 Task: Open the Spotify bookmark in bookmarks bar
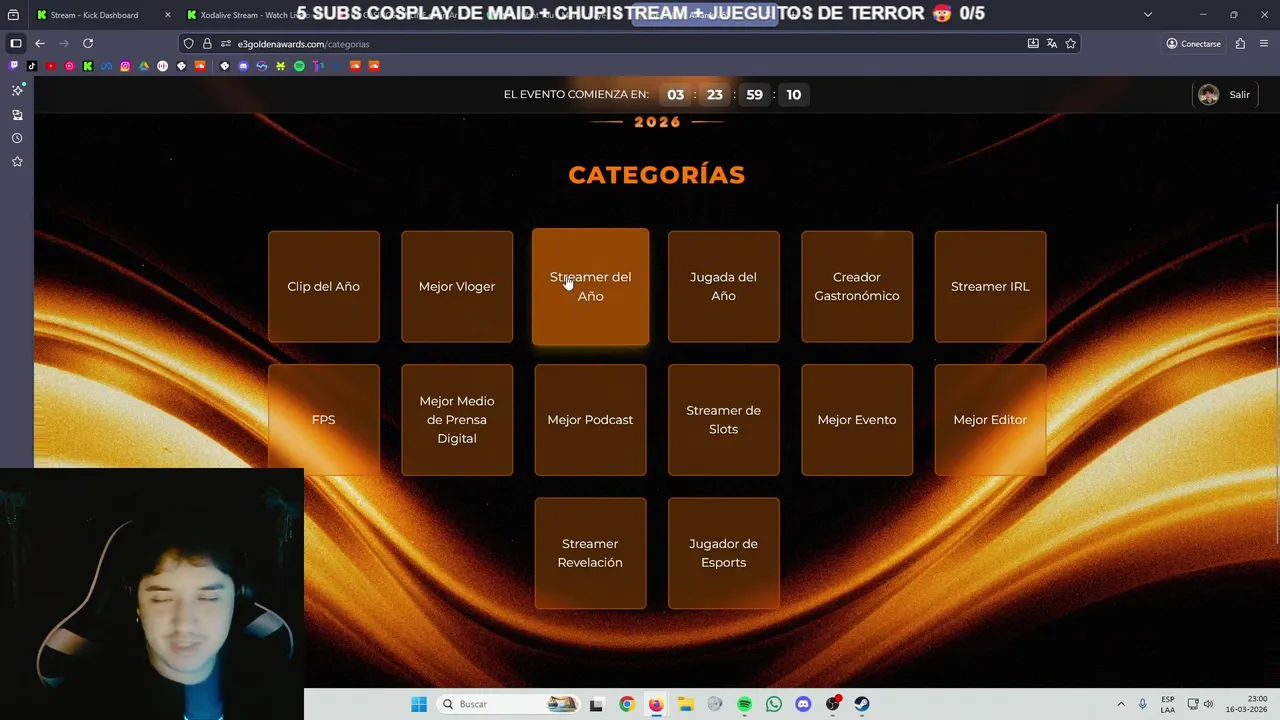(x=299, y=66)
